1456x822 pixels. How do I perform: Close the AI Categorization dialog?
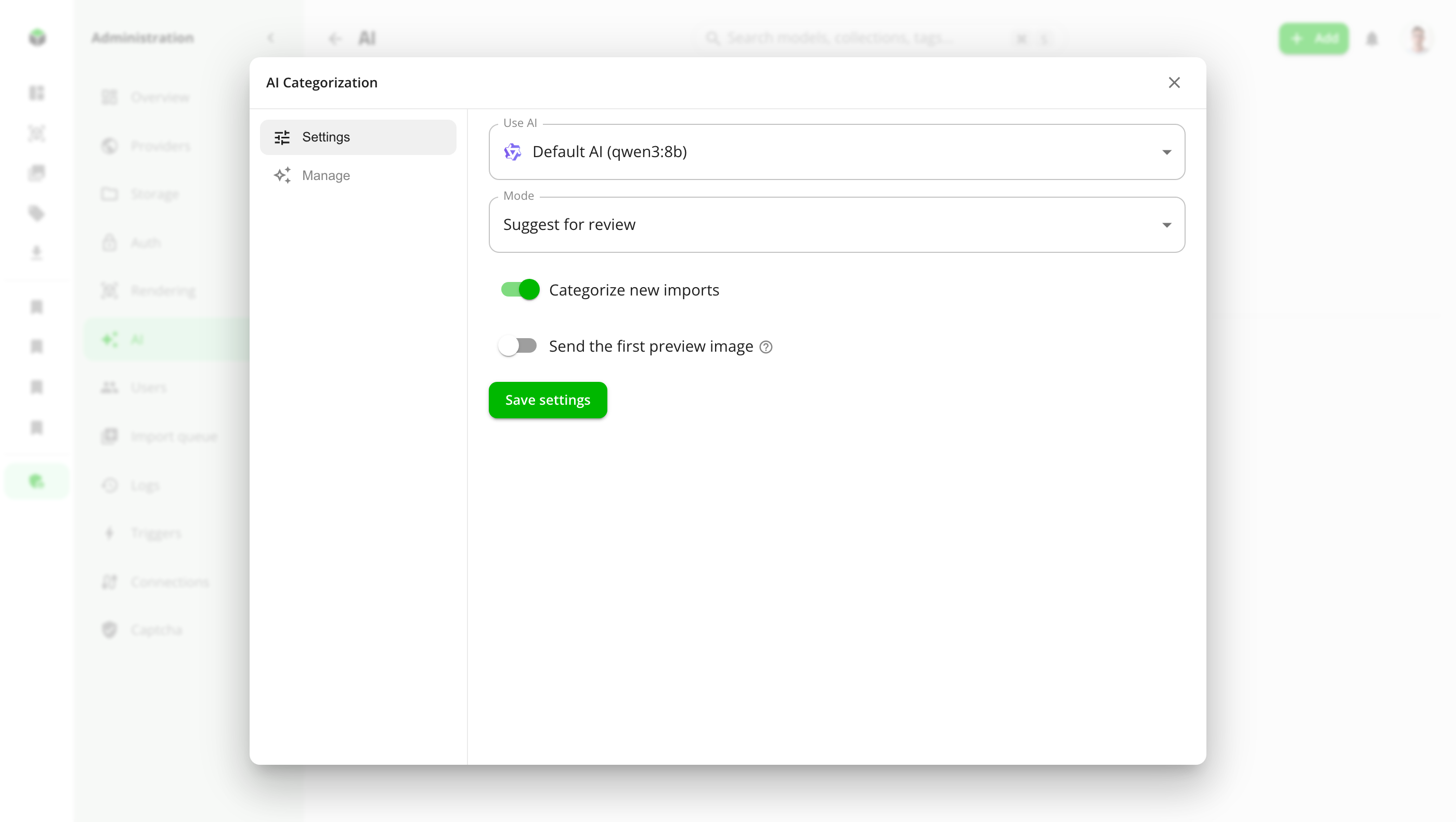tap(1174, 83)
